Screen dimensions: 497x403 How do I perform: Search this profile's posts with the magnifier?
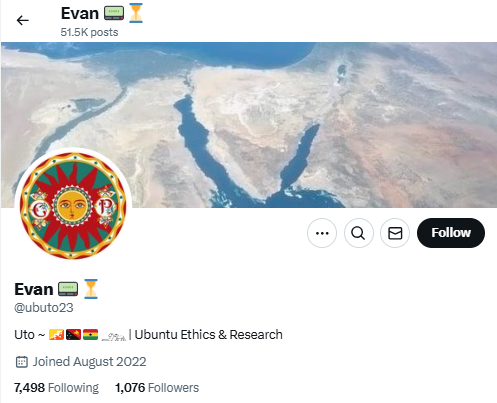[358, 233]
